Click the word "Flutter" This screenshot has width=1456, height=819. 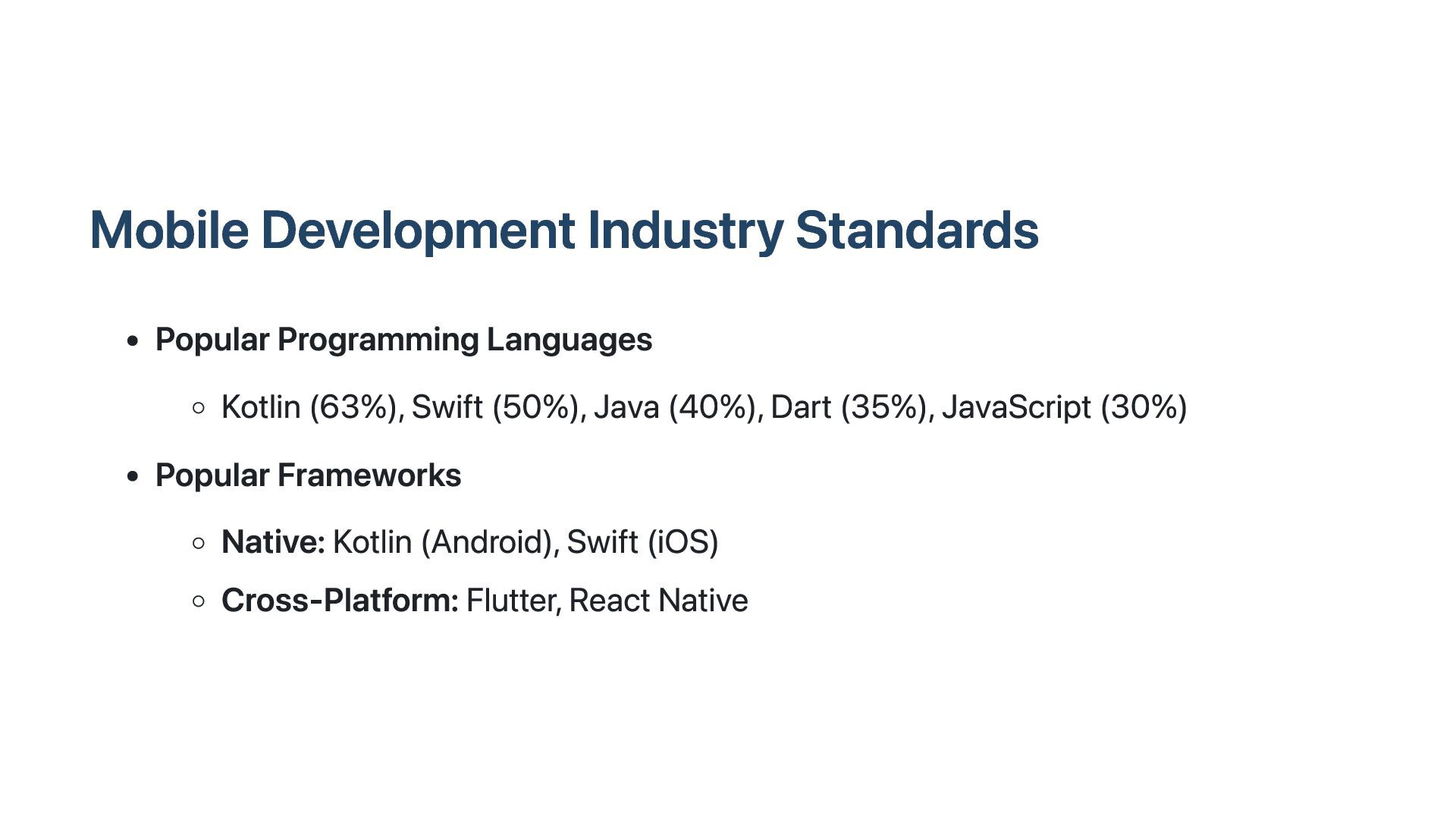[513, 601]
